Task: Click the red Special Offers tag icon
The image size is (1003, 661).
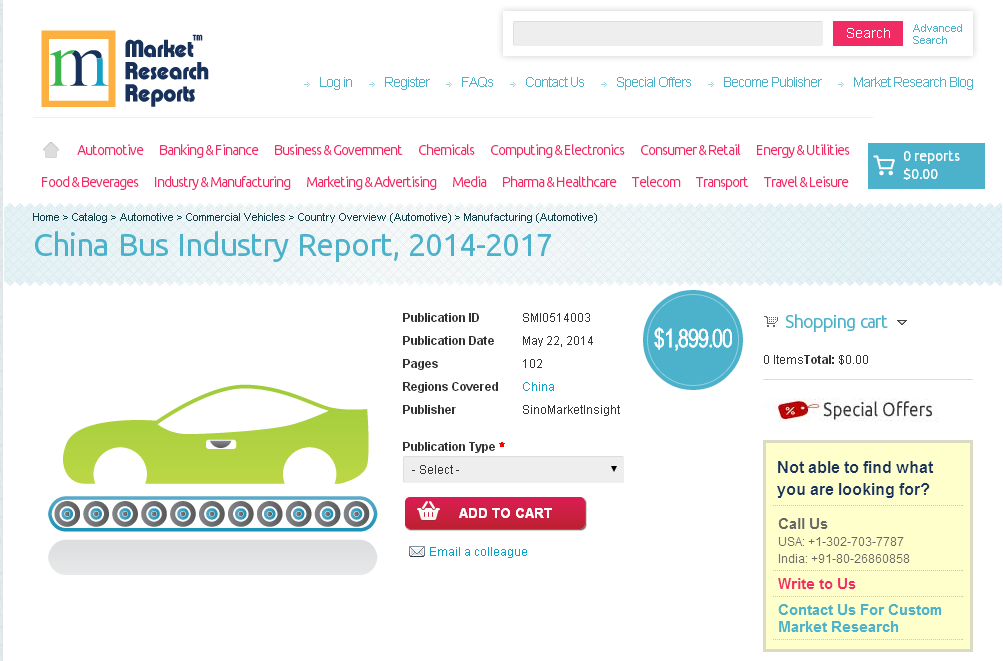Action: [797, 410]
